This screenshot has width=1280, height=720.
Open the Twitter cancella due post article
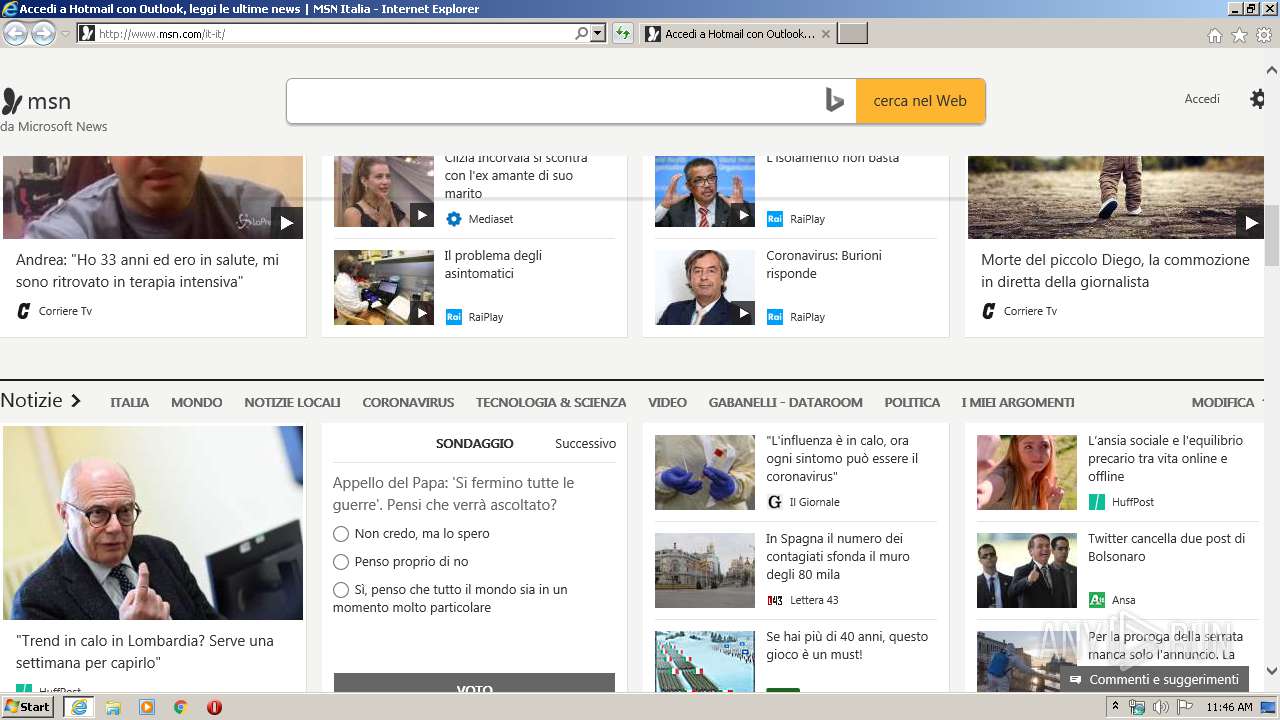1166,547
